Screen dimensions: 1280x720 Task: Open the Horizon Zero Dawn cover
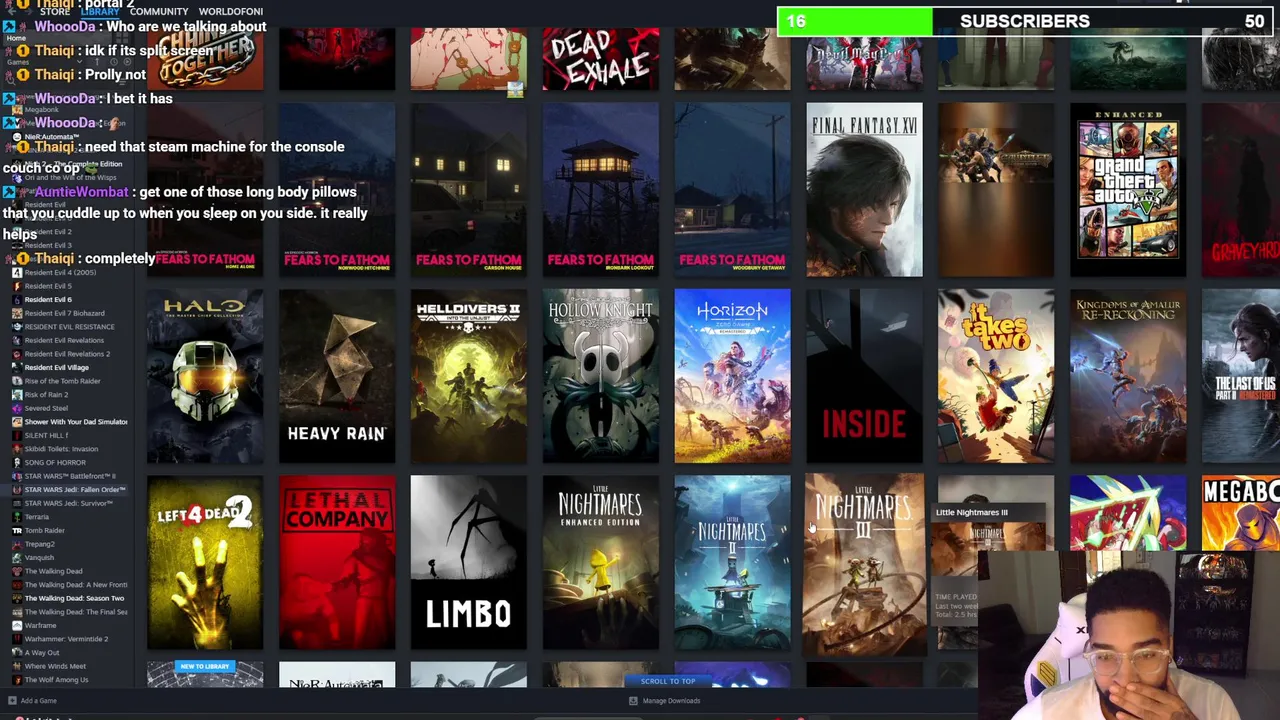click(x=733, y=377)
